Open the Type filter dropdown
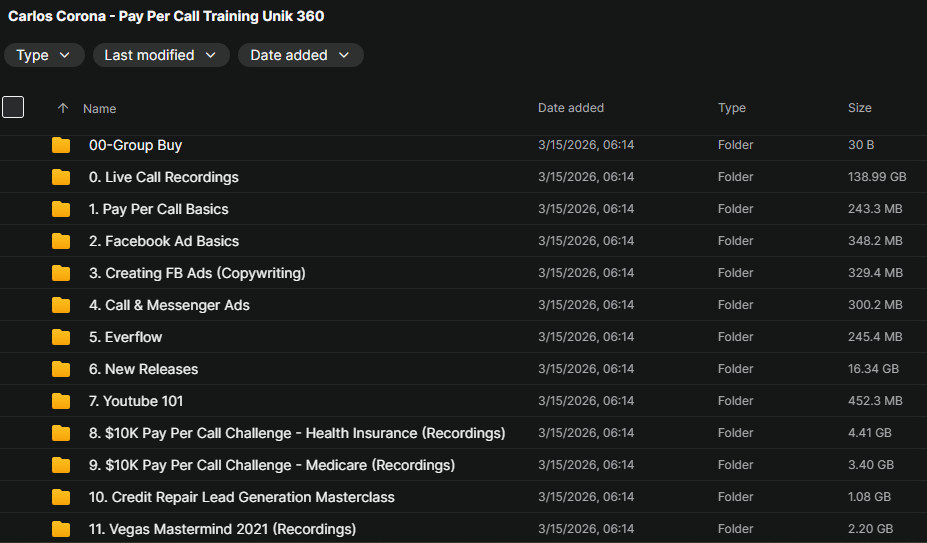 [x=44, y=55]
